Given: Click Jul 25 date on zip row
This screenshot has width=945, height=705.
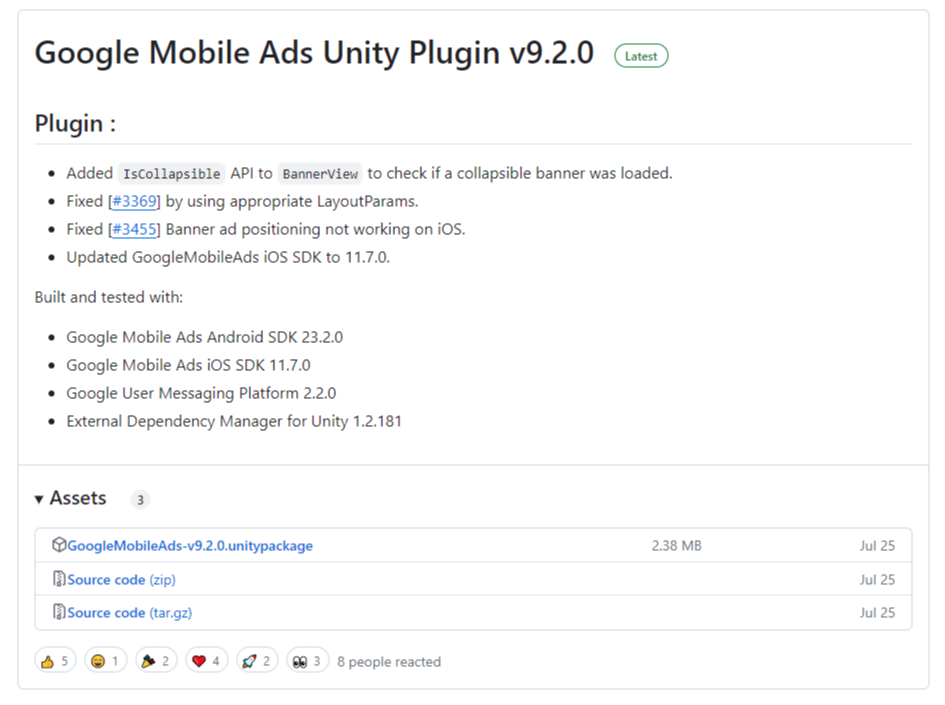Looking at the screenshot, I should [x=877, y=579].
